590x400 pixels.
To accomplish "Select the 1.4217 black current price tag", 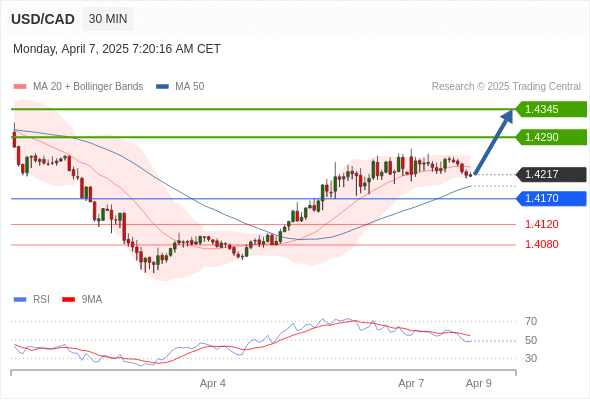I will 551,174.
